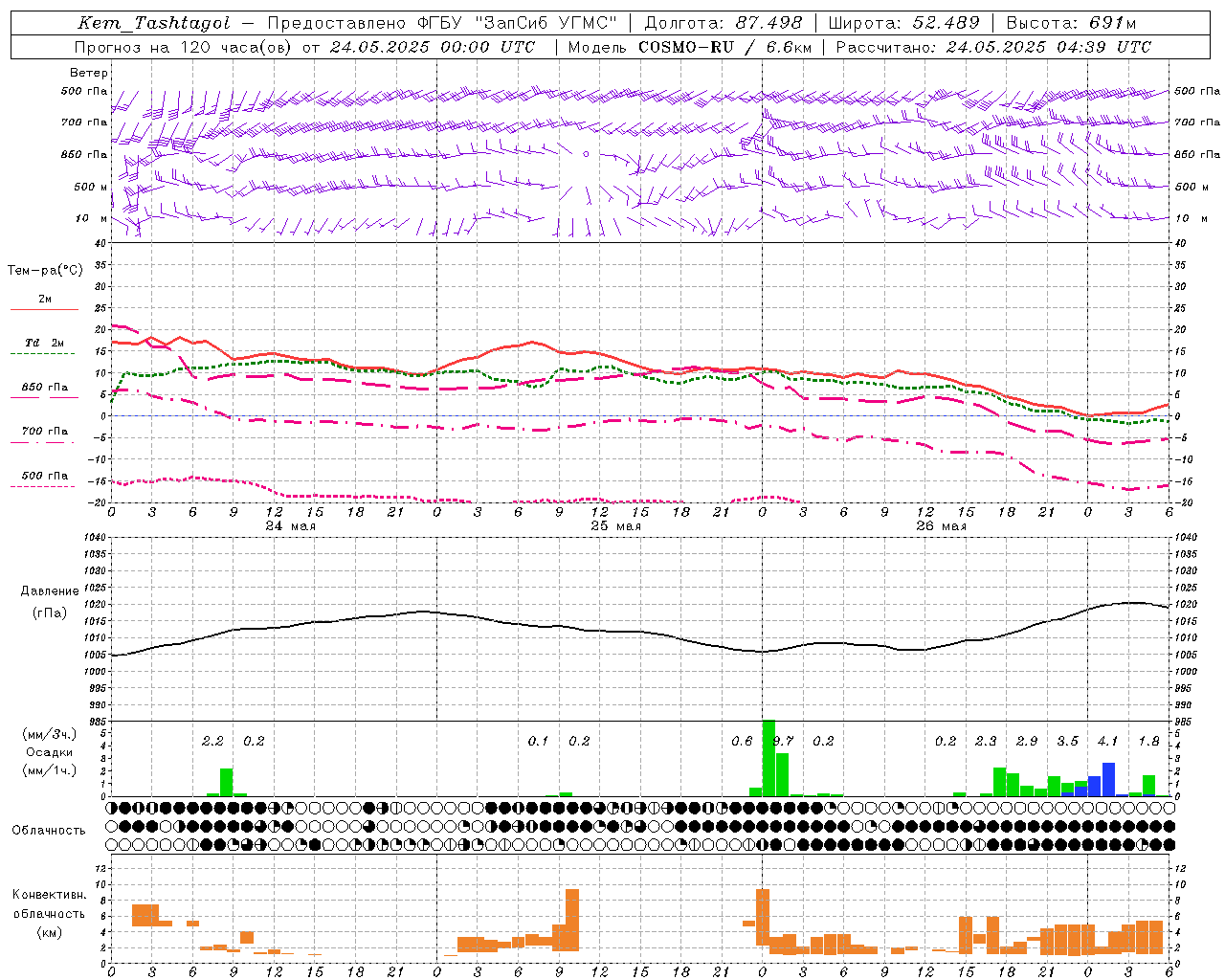Click the 0.1 precipitation value
Image resolution: width=1225 pixels, height=980 pixels.
539,741
